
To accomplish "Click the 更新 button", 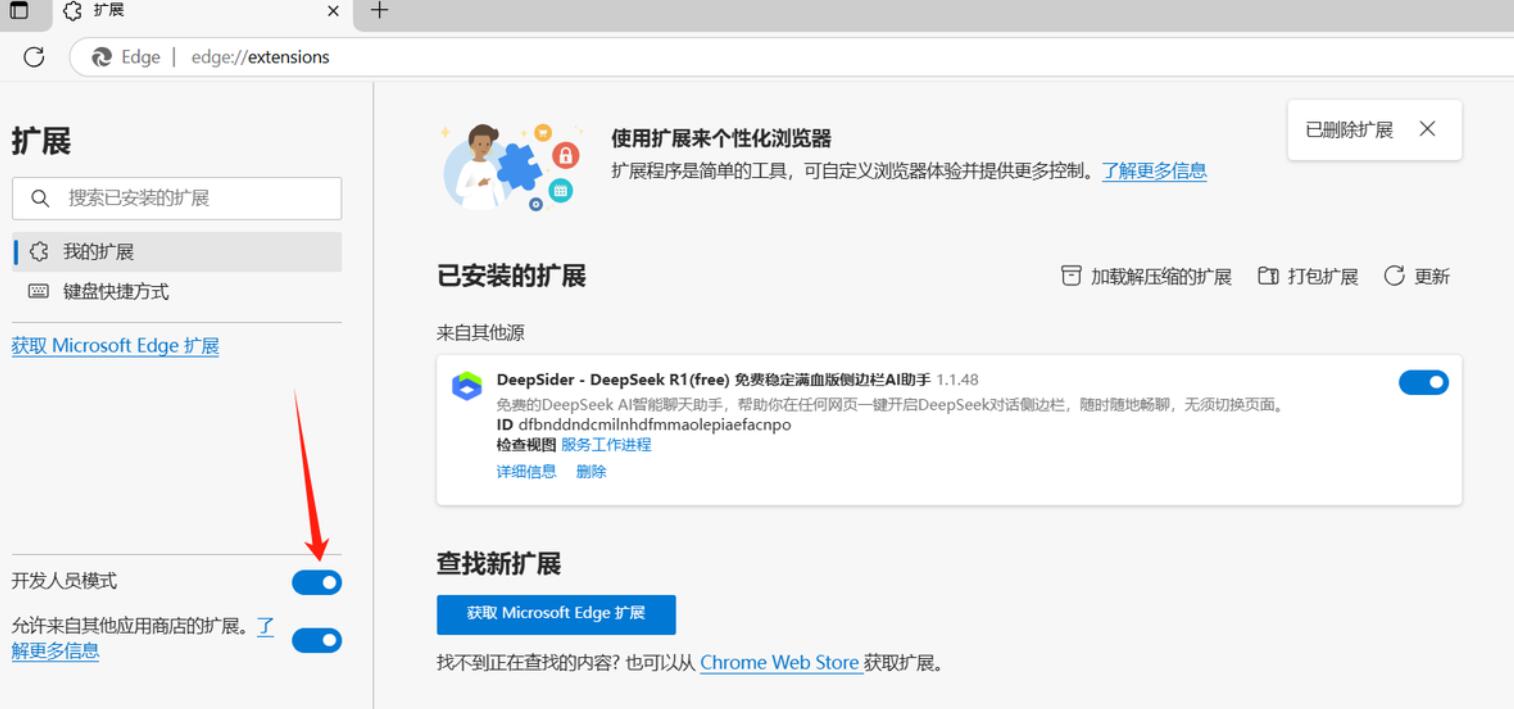I will [x=1416, y=276].
